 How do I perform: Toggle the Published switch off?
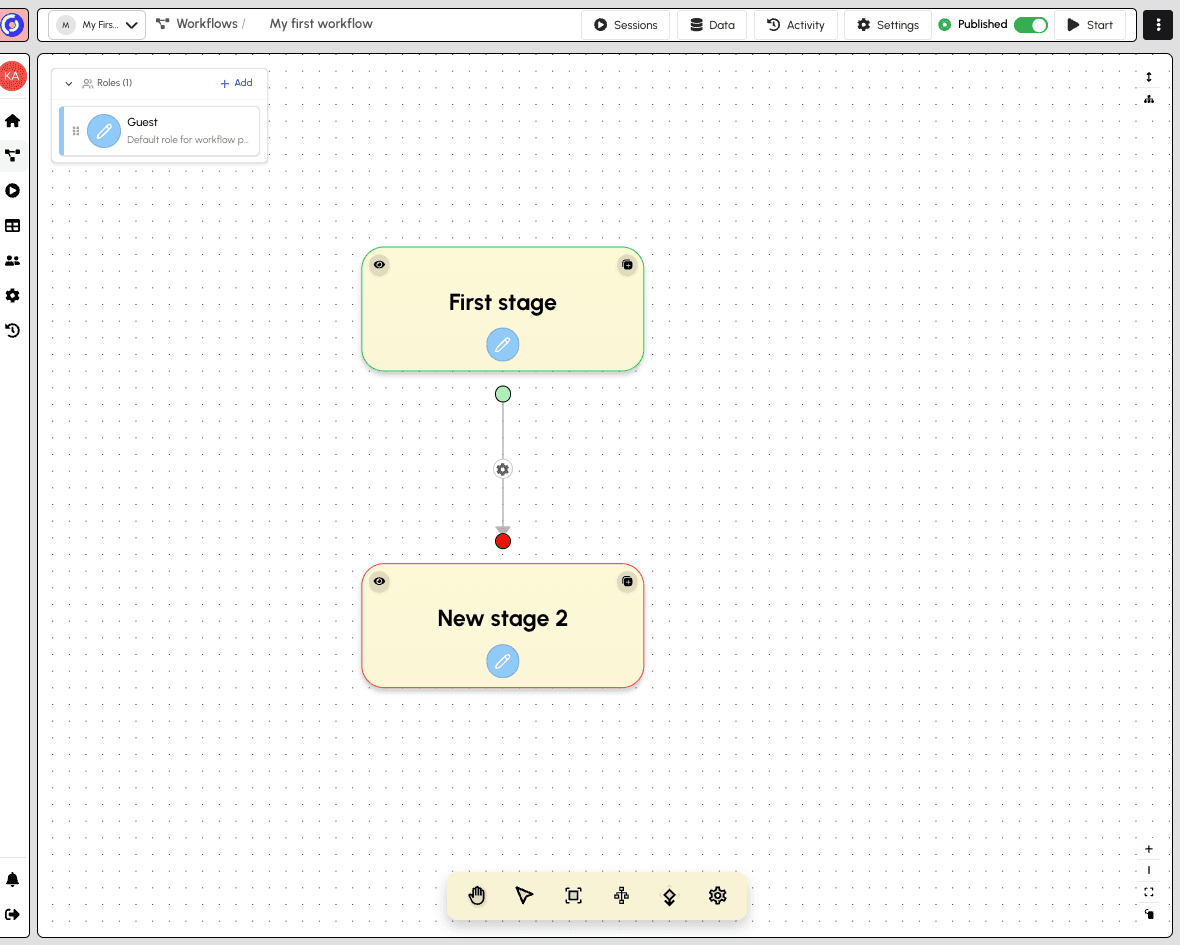pos(1031,24)
